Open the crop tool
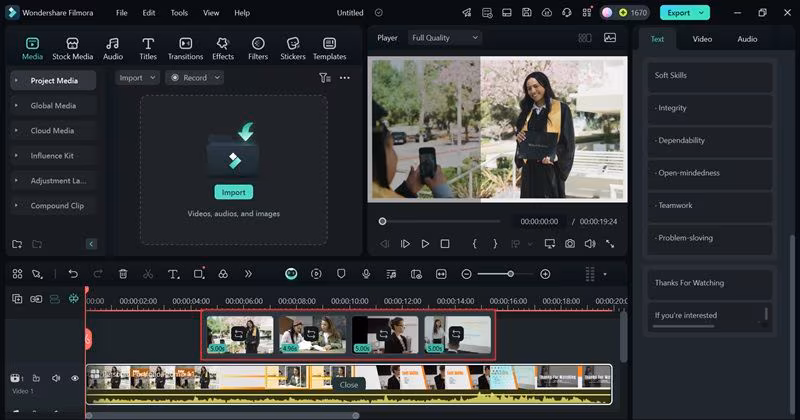 tap(199, 274)
